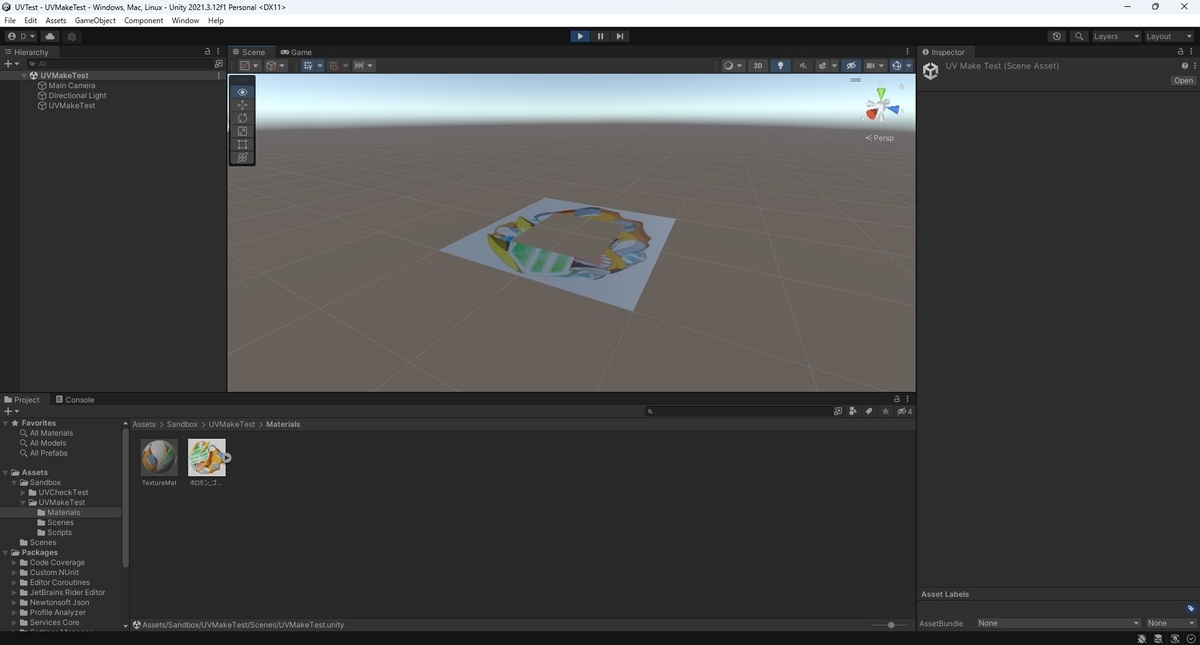Viewport: 1200px width, 645px height.
Task: Click the collaboration cloud icon near top left
Action: (x=49, y=36)
